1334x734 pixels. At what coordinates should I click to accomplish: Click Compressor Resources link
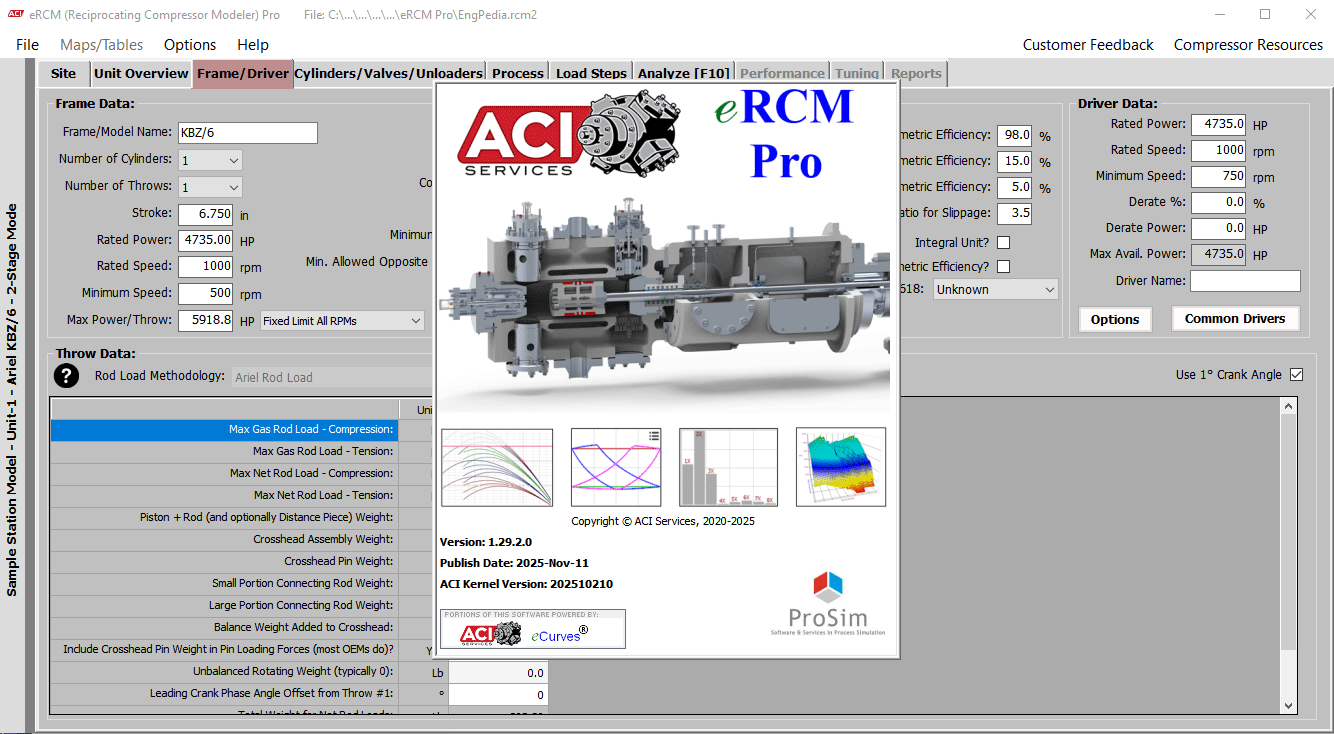[x=1248, y=45]
